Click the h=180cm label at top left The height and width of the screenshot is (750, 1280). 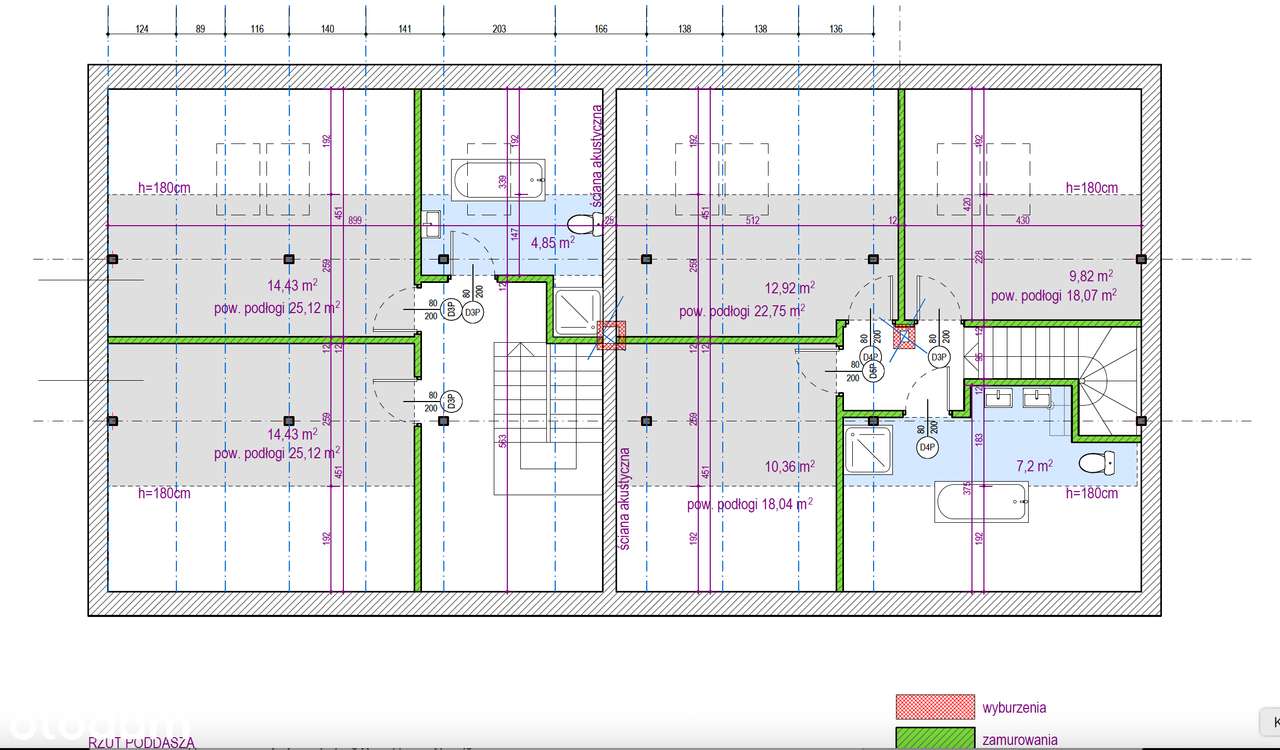click(x=164, y=188)
